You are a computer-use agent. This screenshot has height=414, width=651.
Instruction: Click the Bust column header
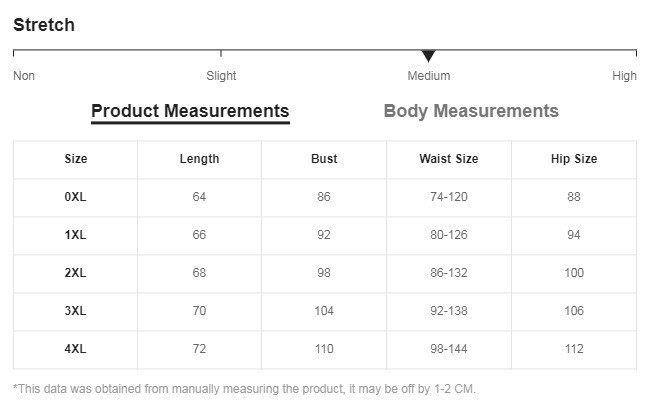[x=324, y=159]
